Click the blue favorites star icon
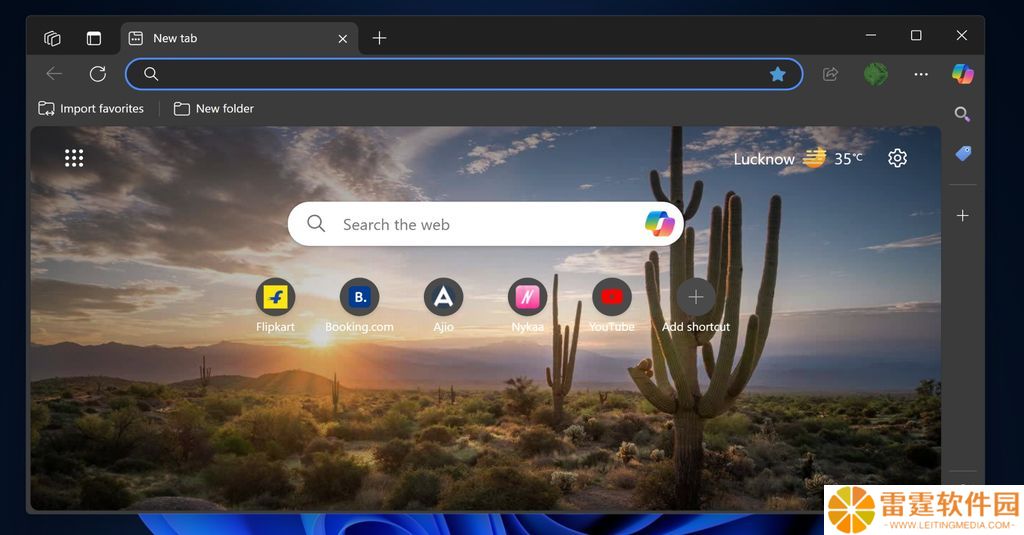The height and width of the screenshot is (535, 1024). [777, 74]
